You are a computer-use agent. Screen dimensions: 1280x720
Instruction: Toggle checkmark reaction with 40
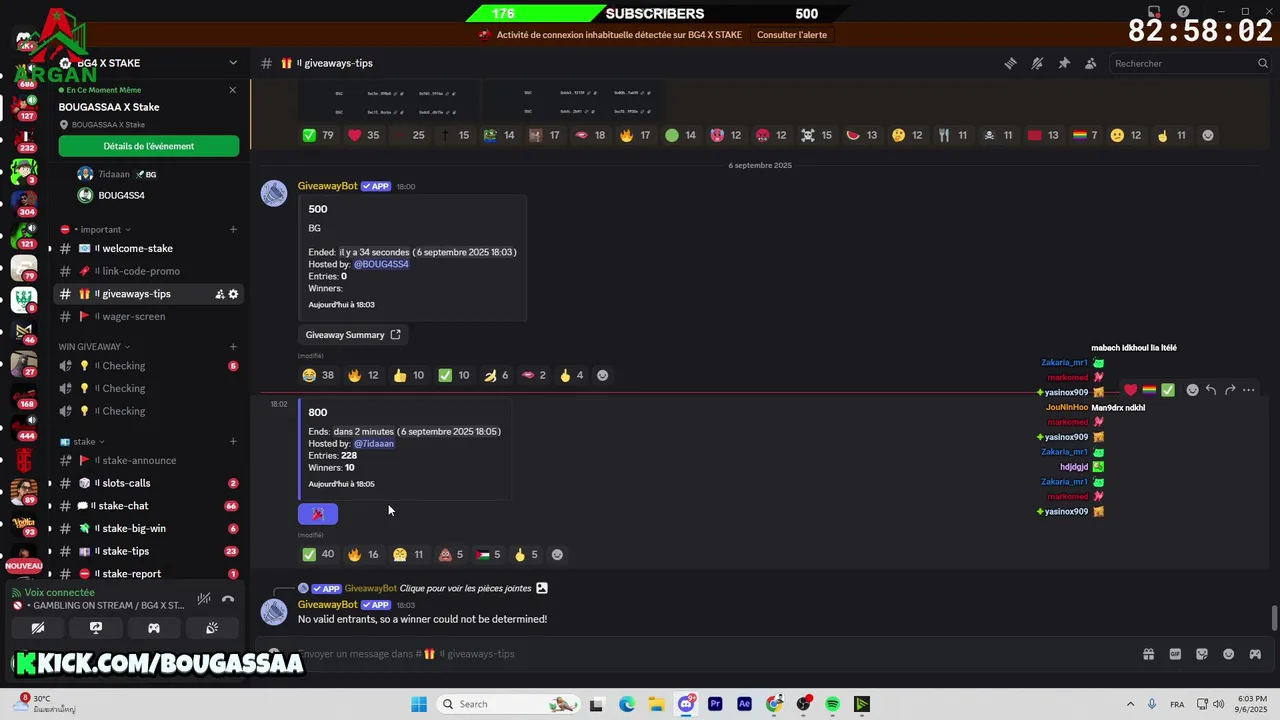(319, 554)
